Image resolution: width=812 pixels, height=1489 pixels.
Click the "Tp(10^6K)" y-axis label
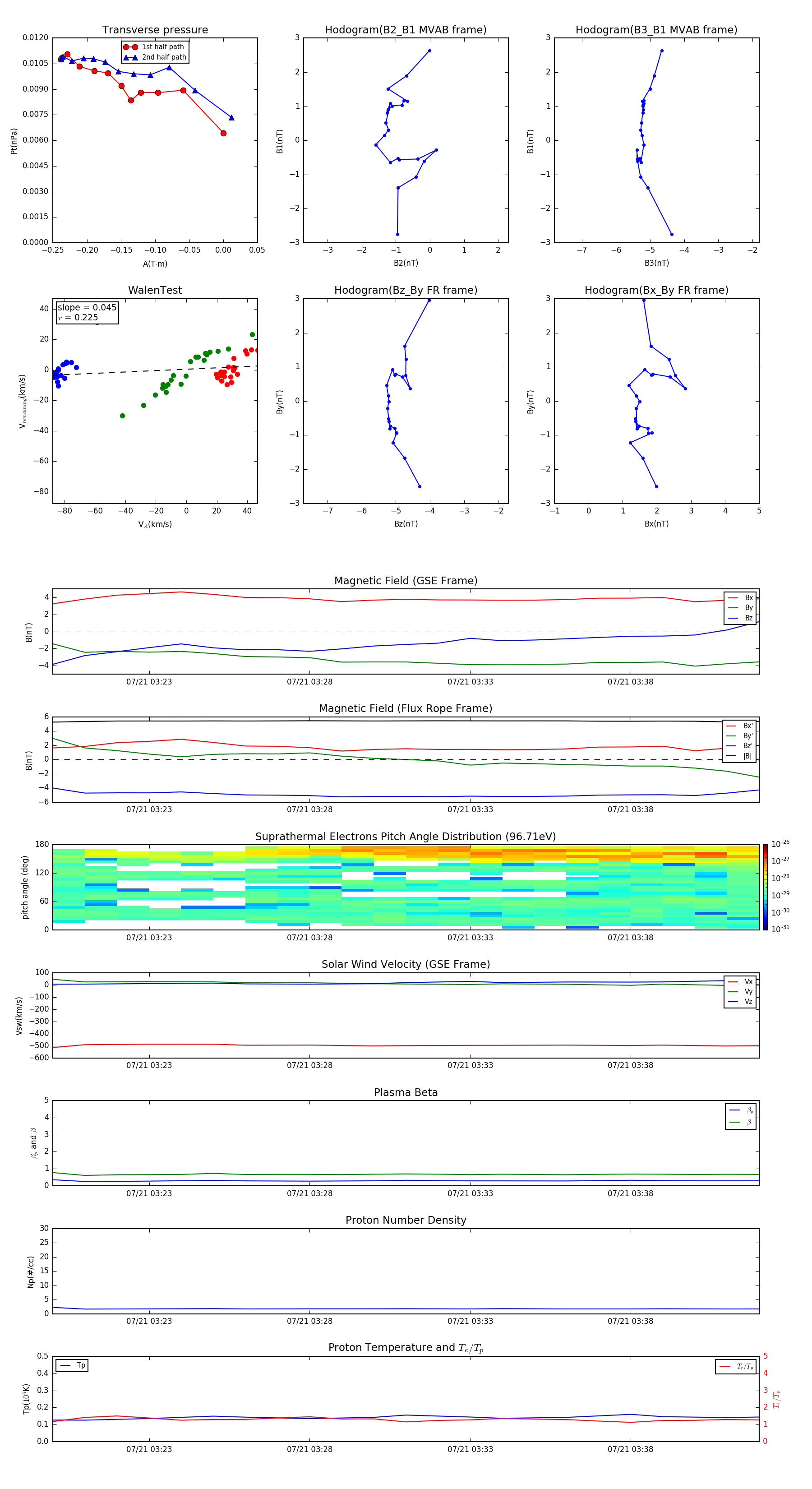(26, 1399)
